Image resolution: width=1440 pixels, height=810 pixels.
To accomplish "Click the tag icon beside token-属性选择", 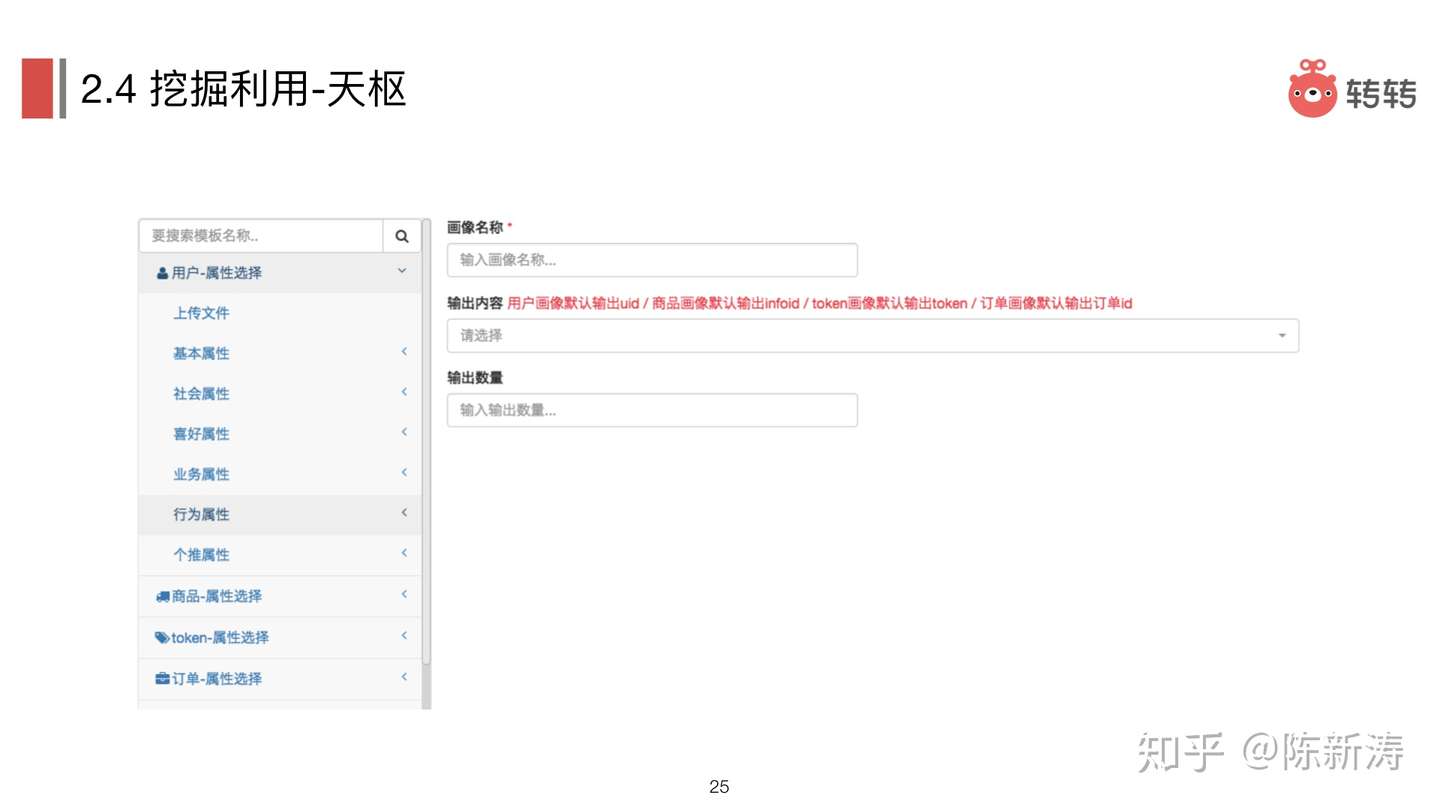I will pyautogui.click(x=162, y=637).
